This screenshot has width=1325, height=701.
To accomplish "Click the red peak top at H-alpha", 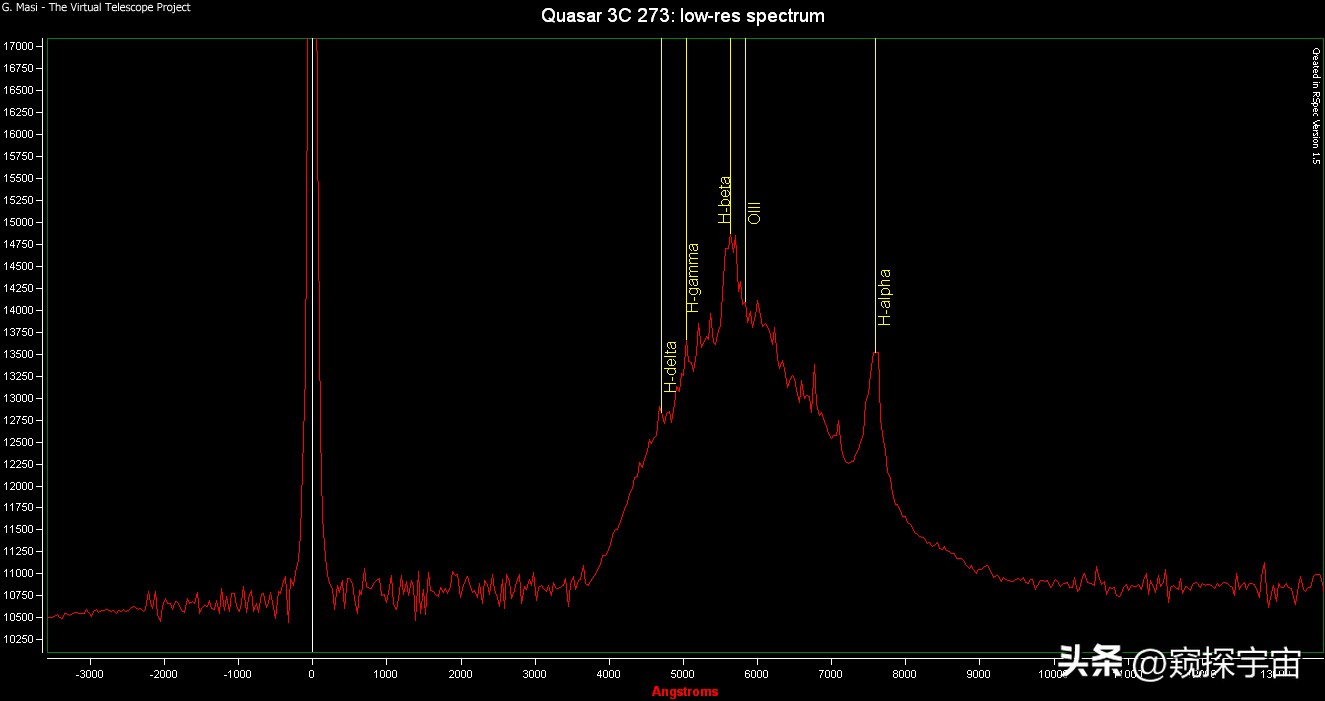I will pos(875,353).
